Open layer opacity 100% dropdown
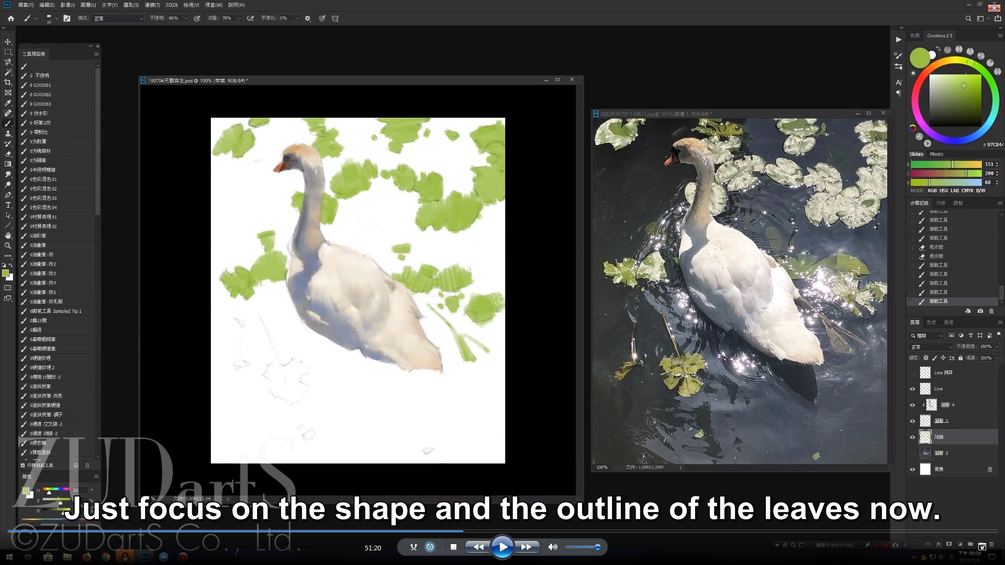 [997, 347]
